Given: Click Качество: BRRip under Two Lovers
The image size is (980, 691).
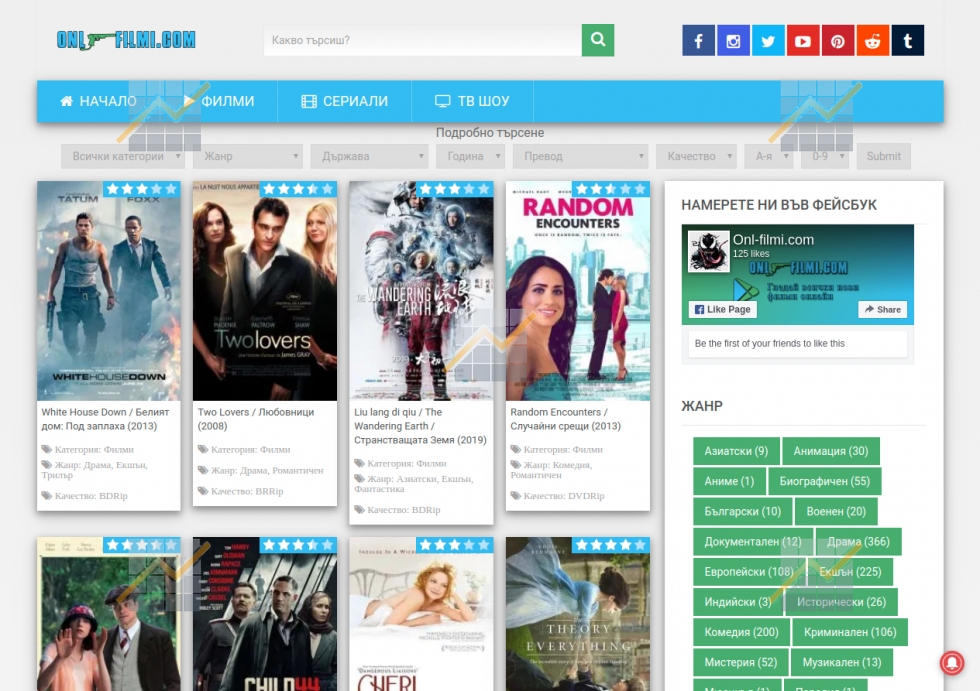Looking at the screenshot, I should (x=241, y=492).
